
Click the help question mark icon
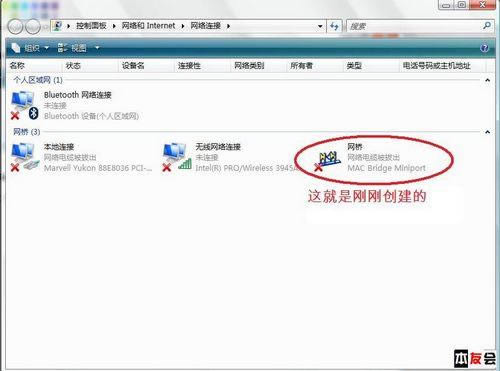tap(484, 48)
